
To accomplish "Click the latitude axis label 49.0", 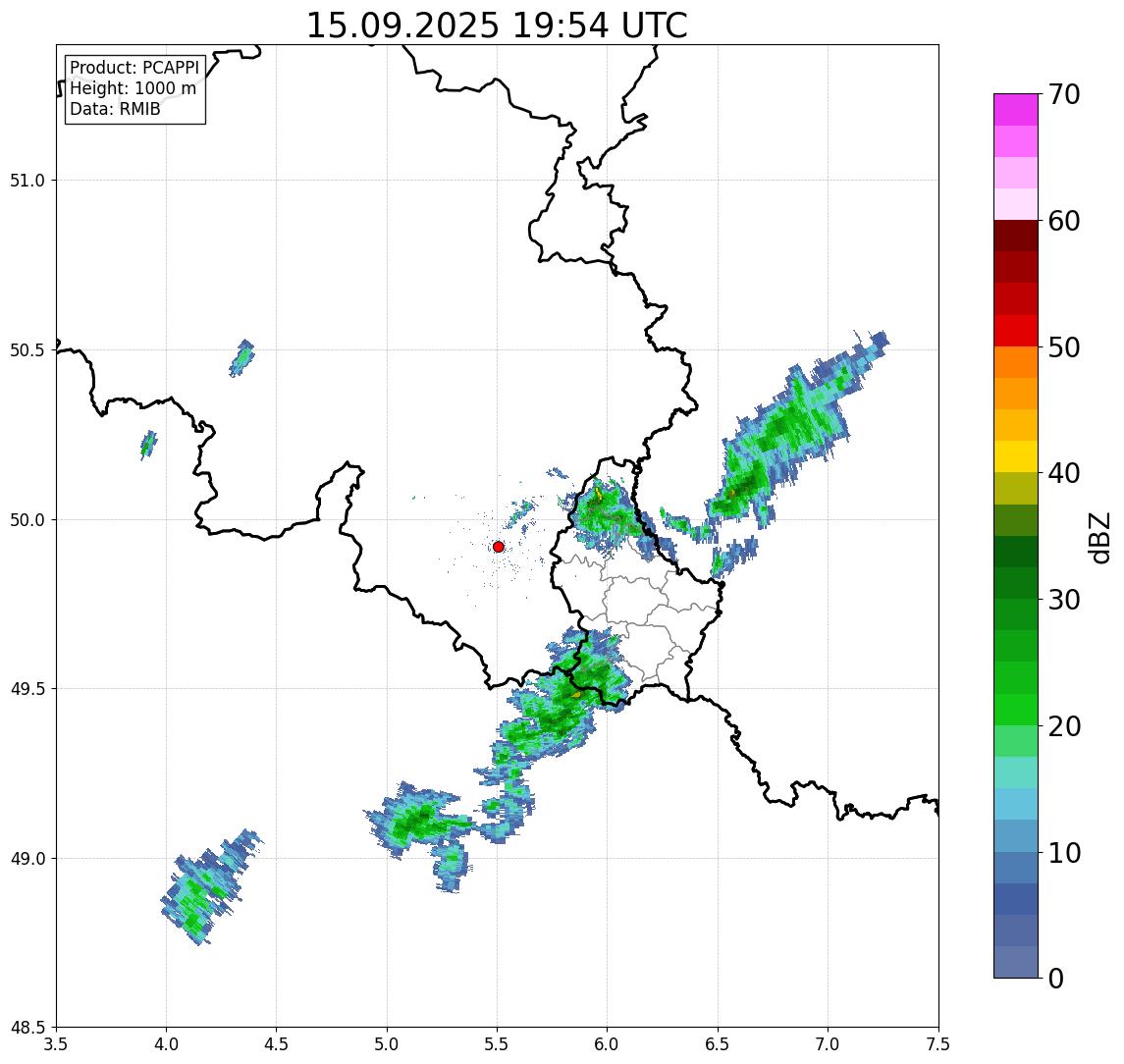I will (x=27, y=858).
